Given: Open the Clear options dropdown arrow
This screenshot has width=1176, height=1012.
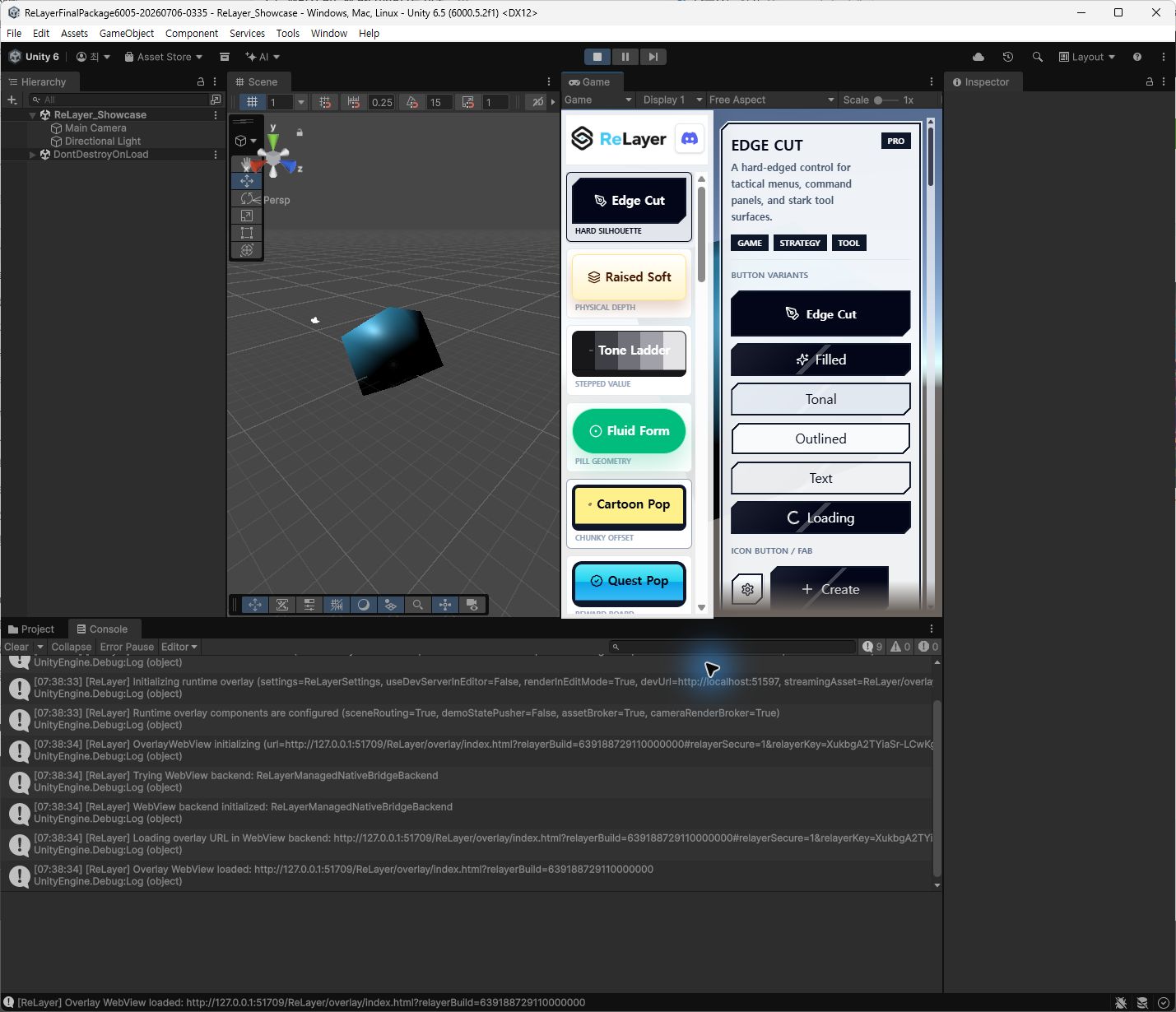Looking at the screenshot, I should pyautogui.click(x=40, y=647).
